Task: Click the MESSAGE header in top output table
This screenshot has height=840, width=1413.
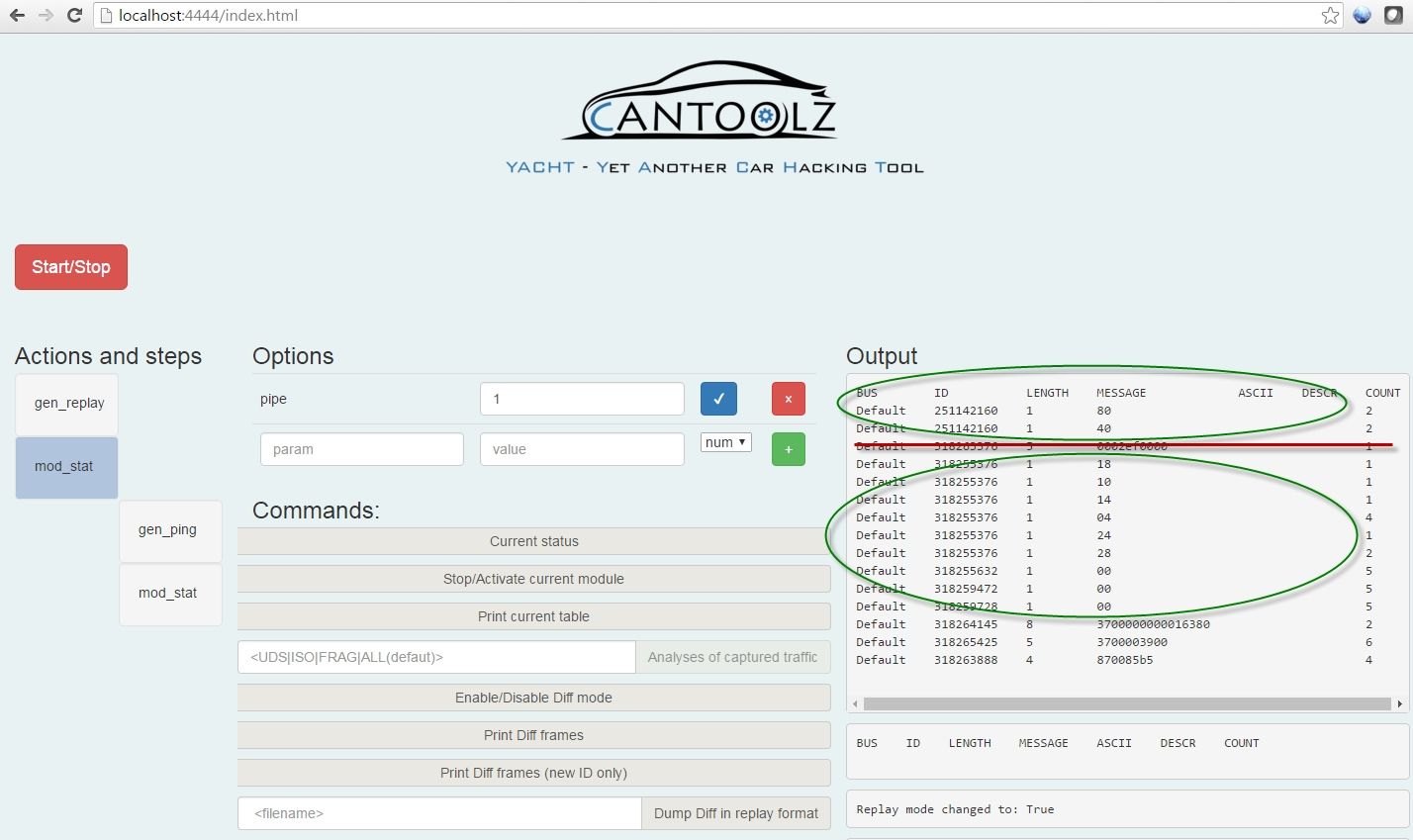Action: tap(1121, 393)
